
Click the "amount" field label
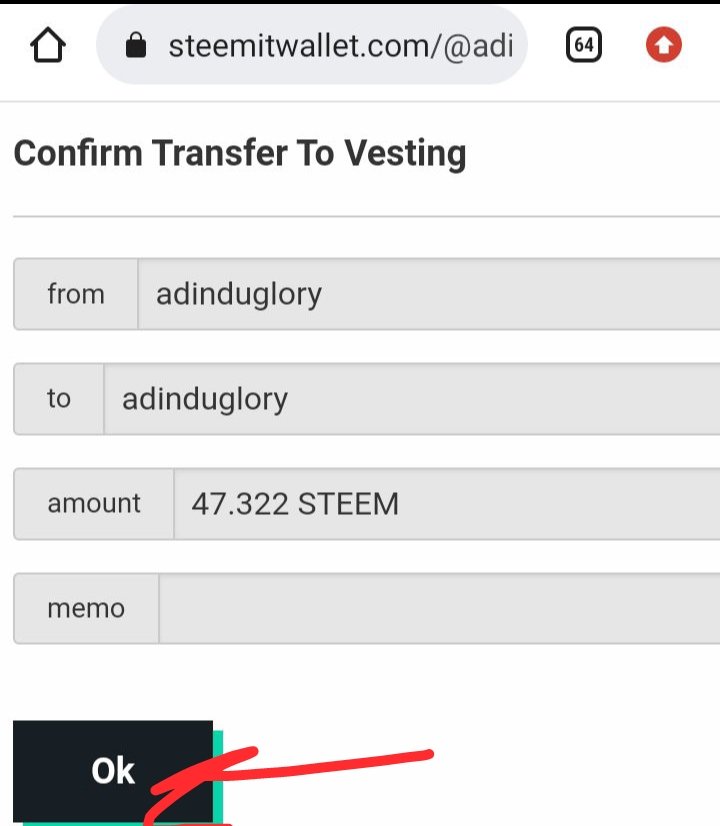click(x=94, y=504)
